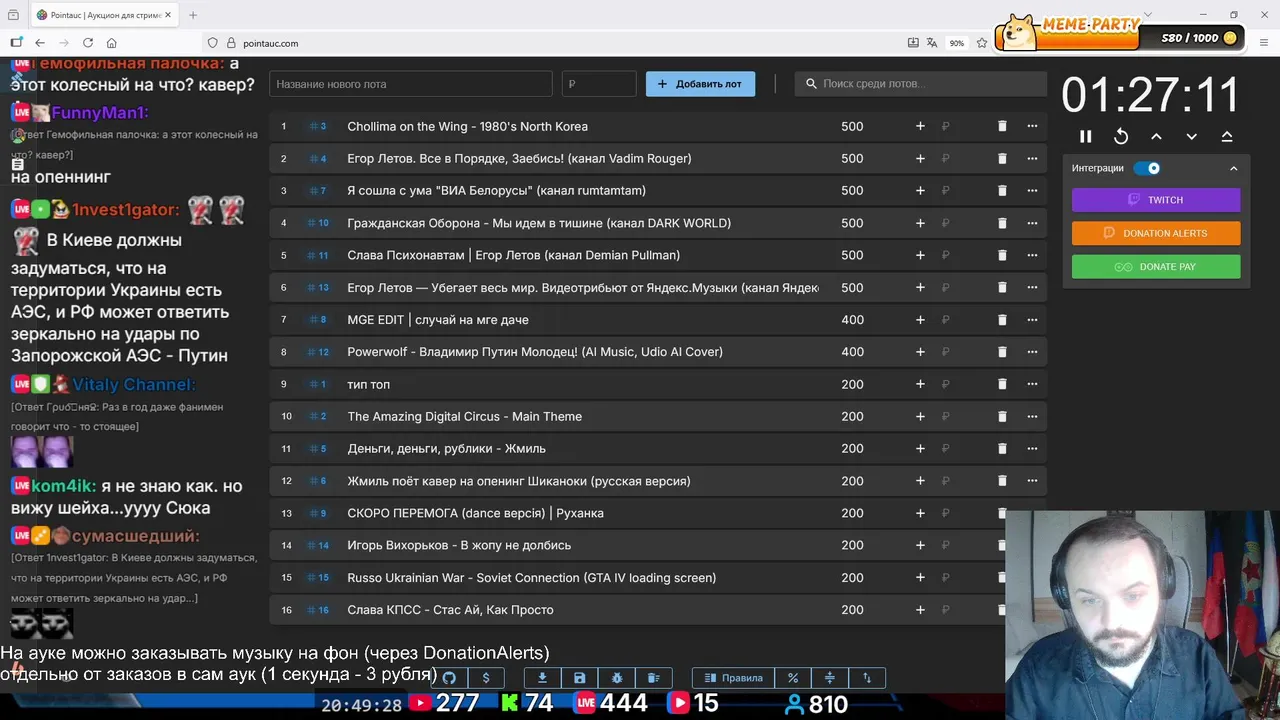Decrease timer with the down chevron
This screenshot has height=720, width=1280.
tap(1191, 136)
